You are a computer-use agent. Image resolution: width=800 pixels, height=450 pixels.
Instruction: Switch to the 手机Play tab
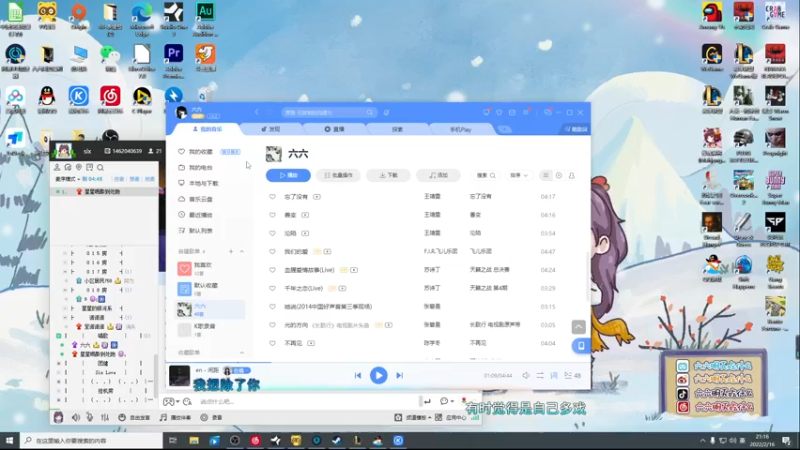click(x=461, y=129)
